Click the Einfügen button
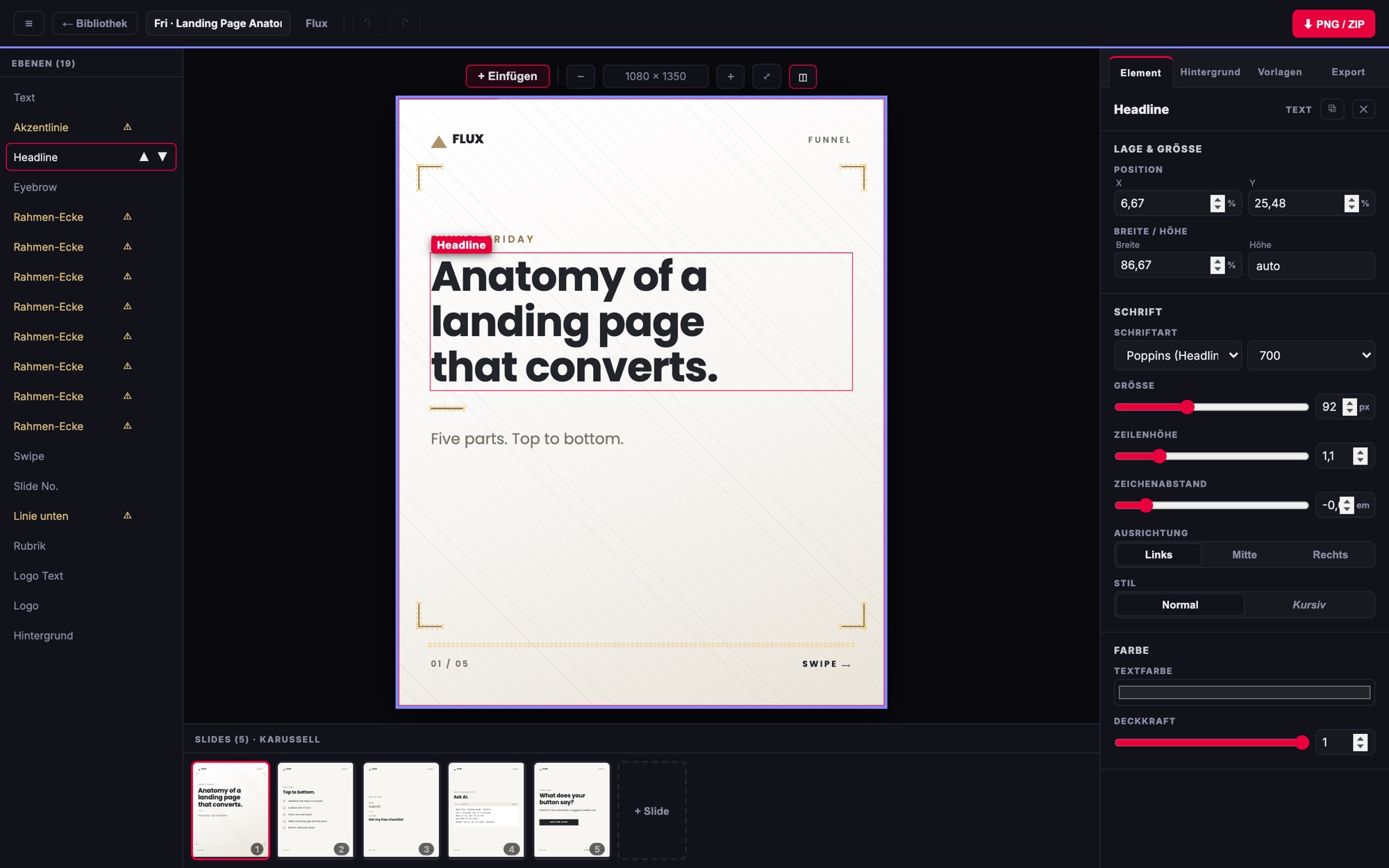This screenshot has width=1389, height=868. point(508,76)
